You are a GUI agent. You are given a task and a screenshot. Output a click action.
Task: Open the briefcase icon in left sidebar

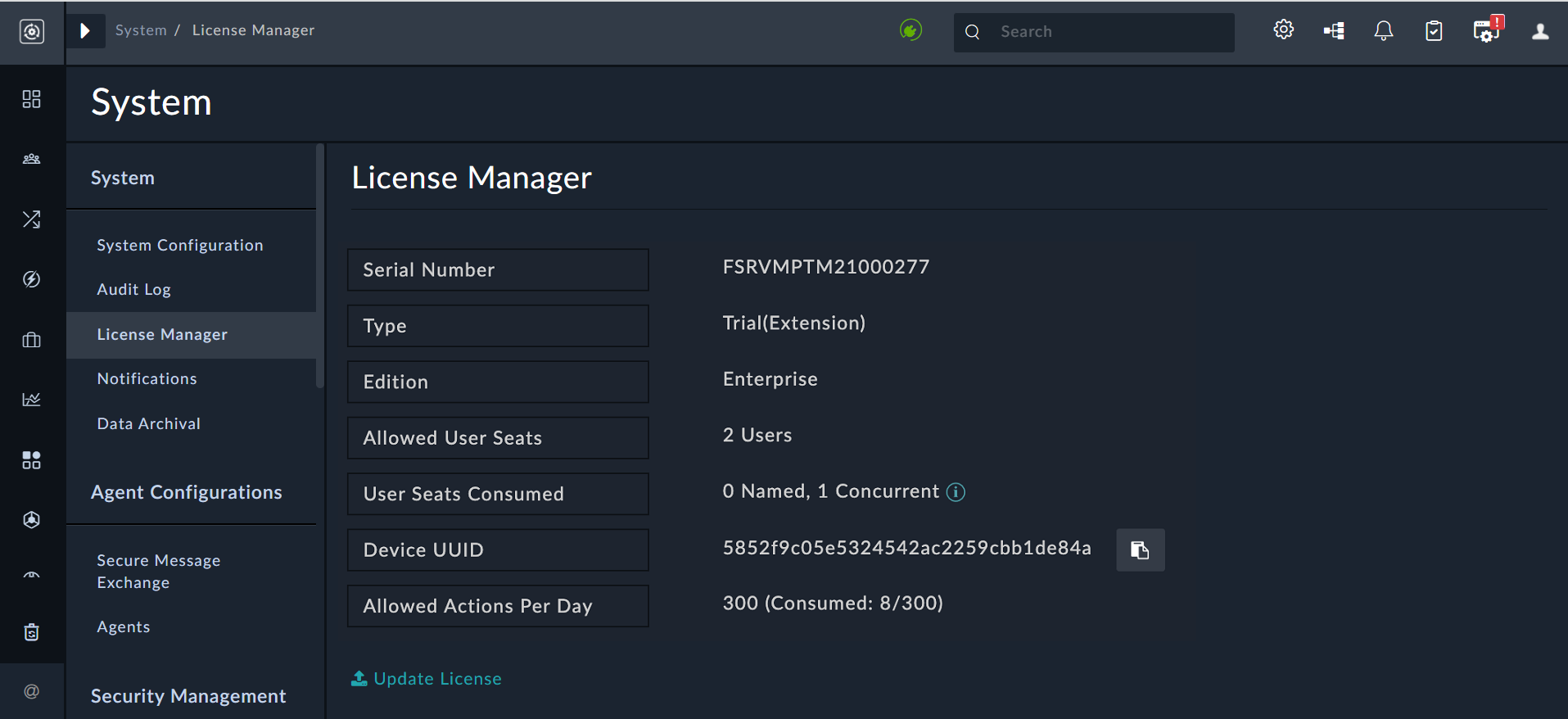tap(31, 340)
